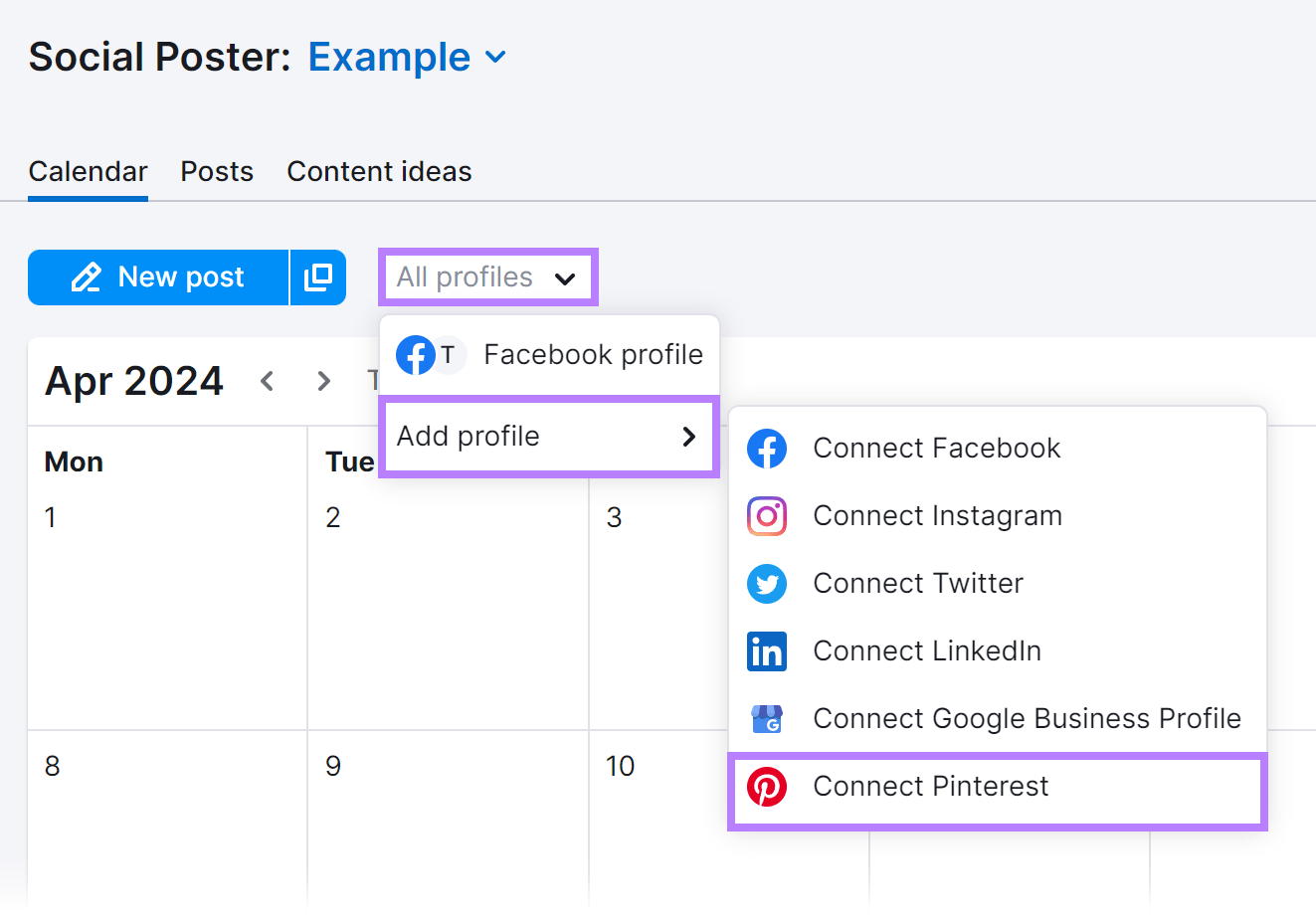Click the previous month arrow near Apr 2024

[x=267, y=380]
